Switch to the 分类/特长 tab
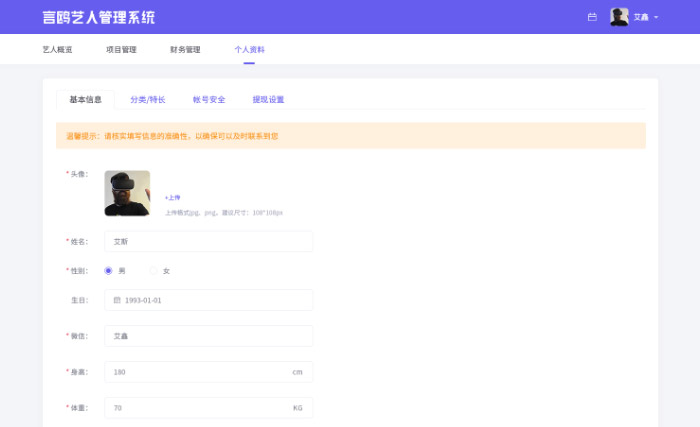700x427 pixels. [x=148, y=100]
